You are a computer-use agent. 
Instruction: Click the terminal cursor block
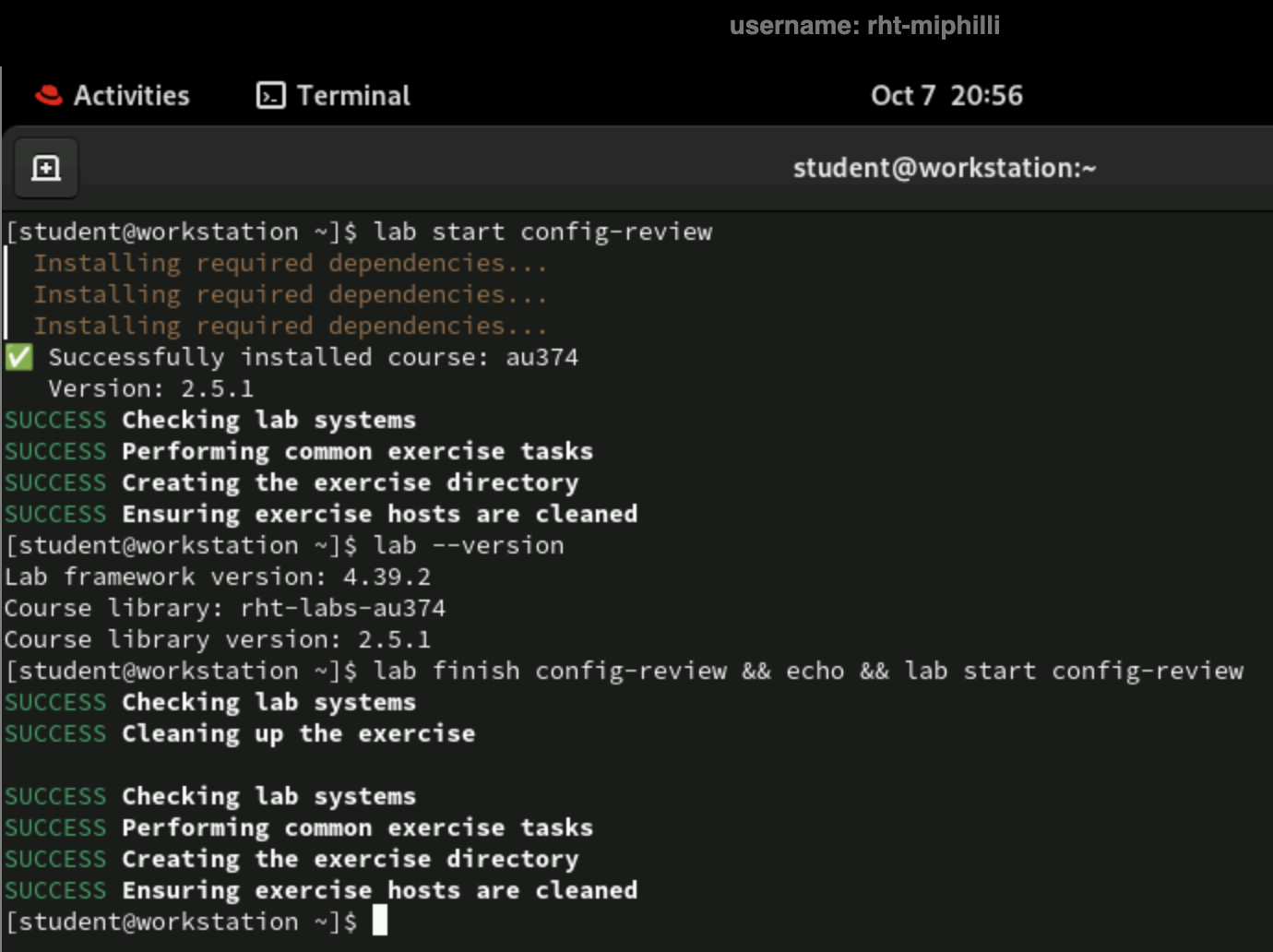pos(379,920)
